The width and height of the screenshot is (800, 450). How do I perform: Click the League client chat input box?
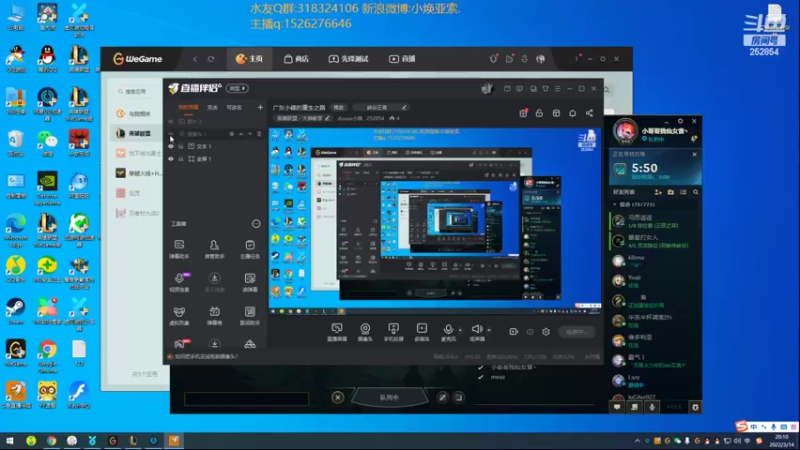(x=246, y=398)
